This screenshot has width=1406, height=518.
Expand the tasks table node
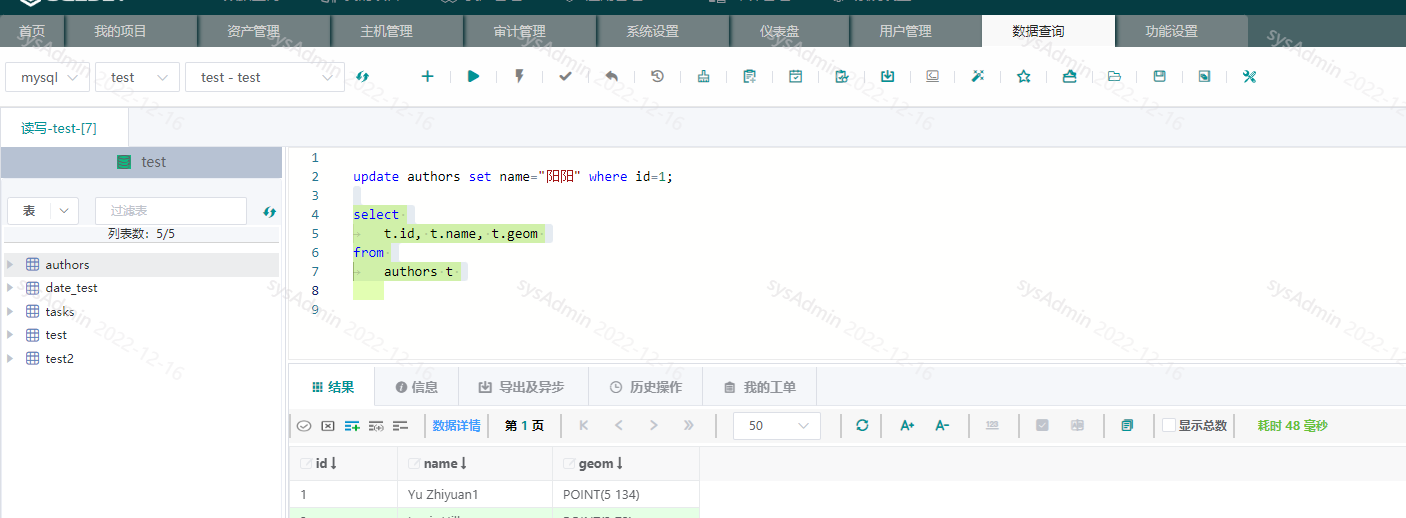point(10,311)
